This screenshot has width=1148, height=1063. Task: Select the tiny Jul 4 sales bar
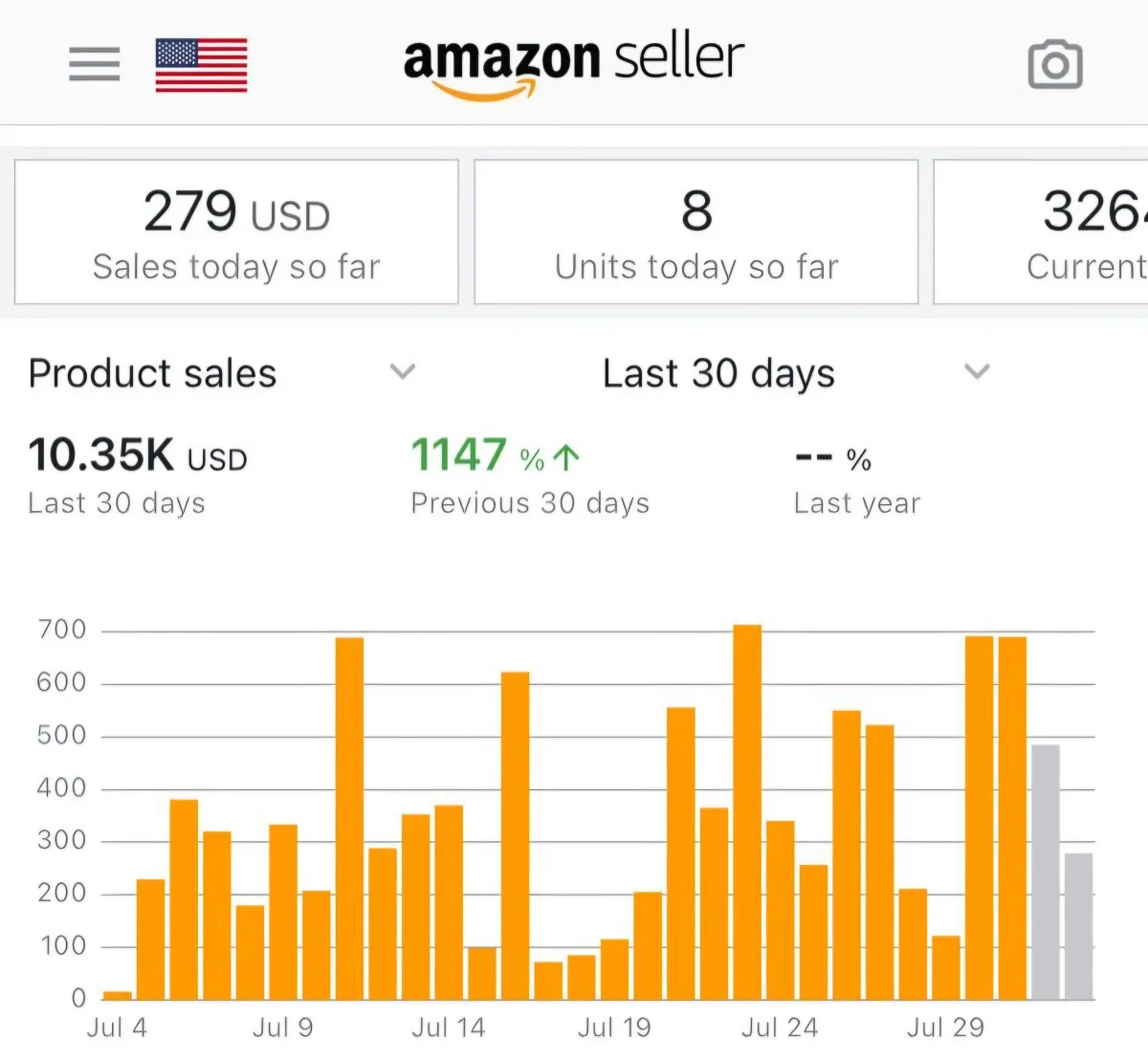[118, 995]
